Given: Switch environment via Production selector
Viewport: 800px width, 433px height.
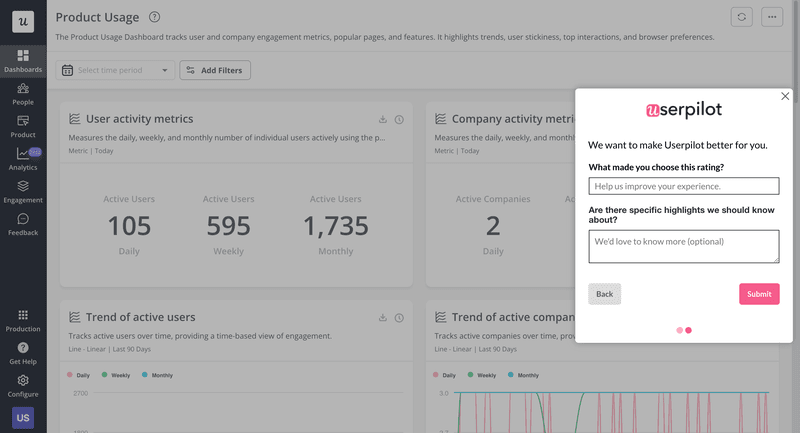Looking at the screenshot, I should click(23, 320).
